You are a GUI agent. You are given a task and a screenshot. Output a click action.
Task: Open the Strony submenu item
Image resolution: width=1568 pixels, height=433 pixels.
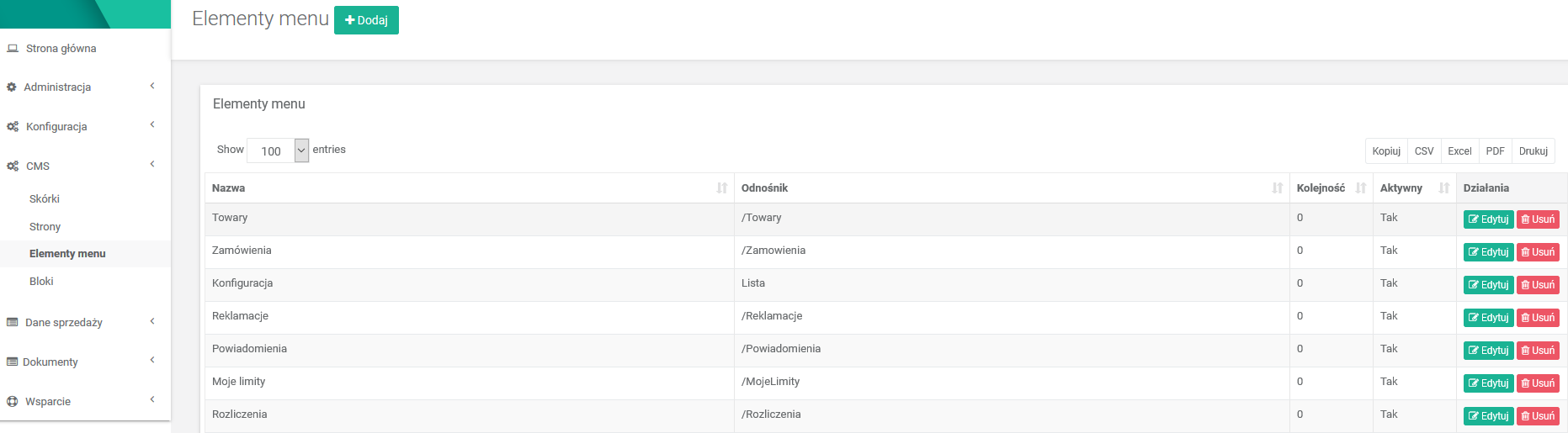[x=45, y=227]
